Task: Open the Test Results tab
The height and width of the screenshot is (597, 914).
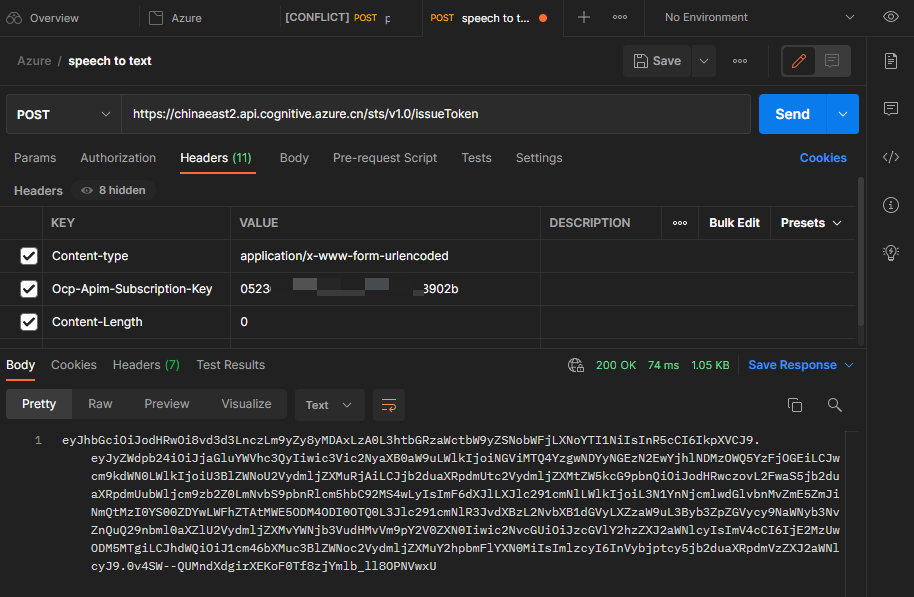Action: 230,365
